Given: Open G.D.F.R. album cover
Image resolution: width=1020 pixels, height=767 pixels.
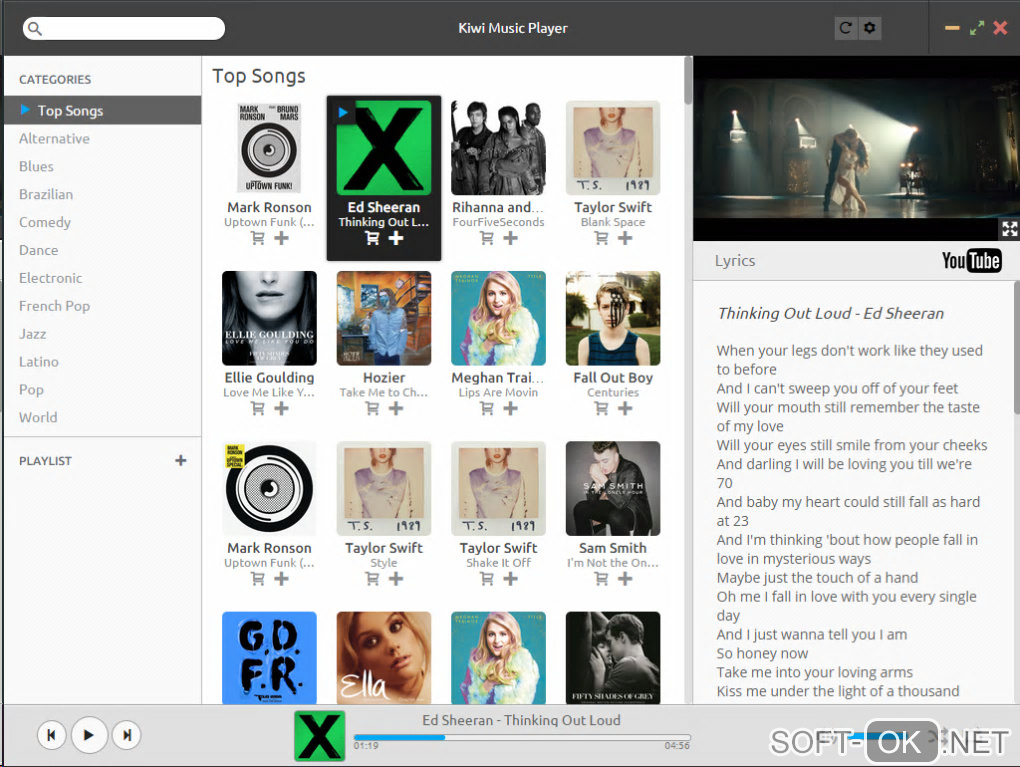Looking at the screenshot, I should pos(269,657).
